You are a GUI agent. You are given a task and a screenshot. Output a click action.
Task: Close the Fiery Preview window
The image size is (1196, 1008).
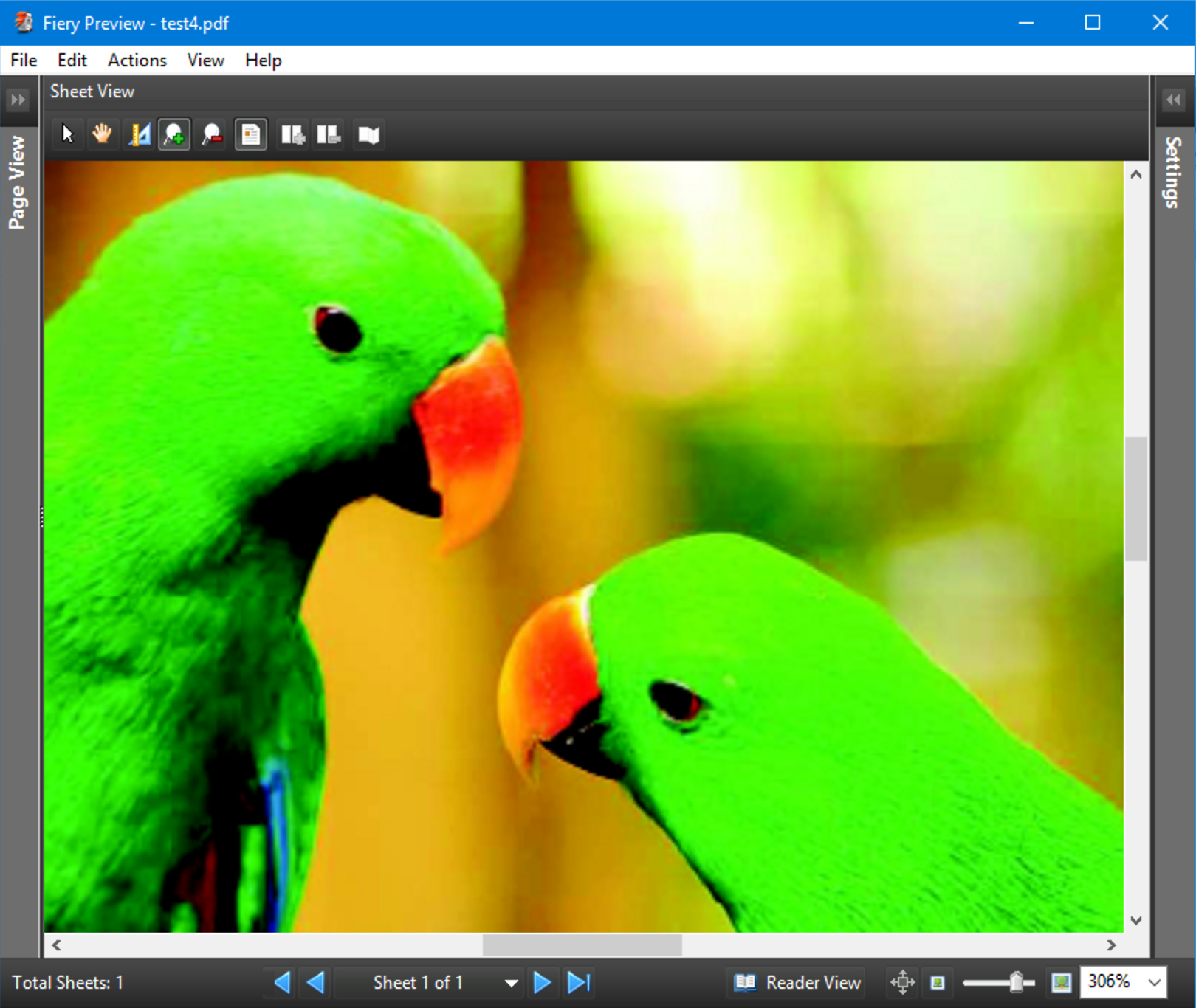click(x=1160, y=23)
